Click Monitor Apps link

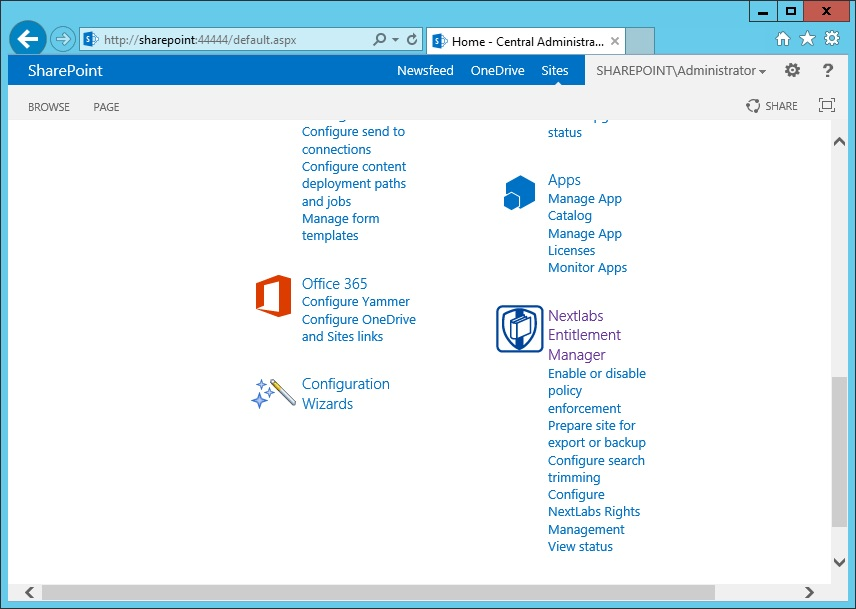pyautogui.click(x=587, y=268)
